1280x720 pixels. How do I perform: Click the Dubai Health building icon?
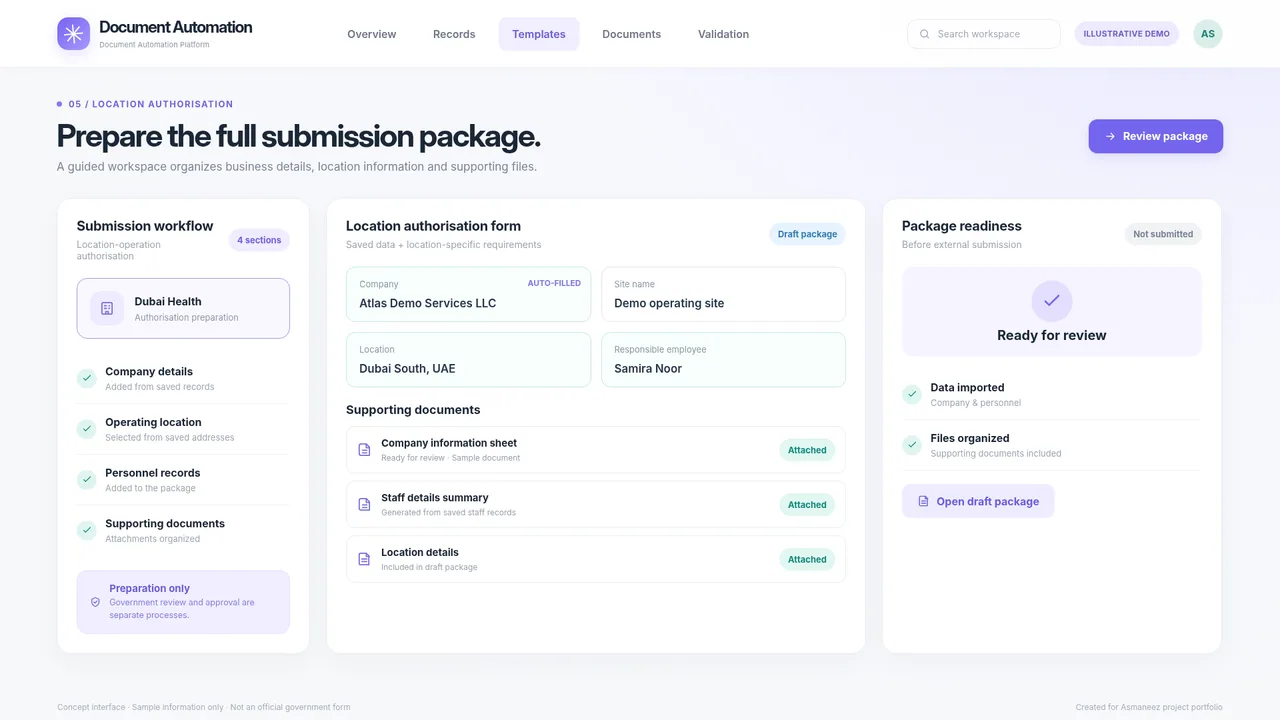pyautogui.click(x=107, y=308)
